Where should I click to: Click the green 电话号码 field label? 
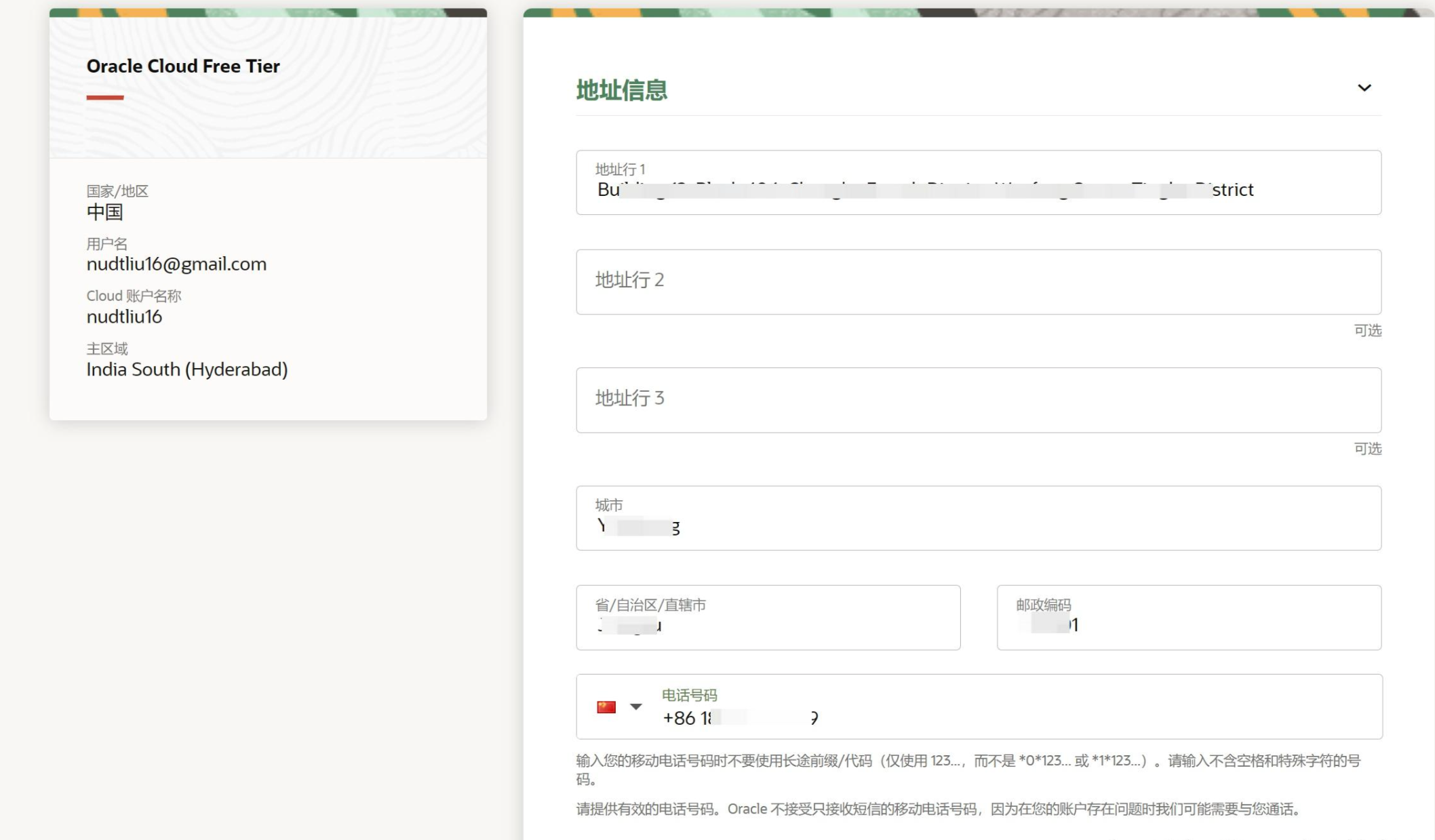point(689,695)
